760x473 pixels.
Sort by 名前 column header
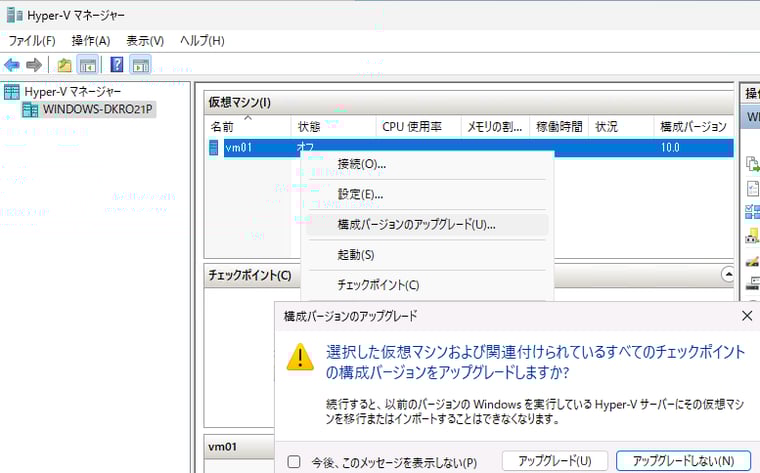248,127
